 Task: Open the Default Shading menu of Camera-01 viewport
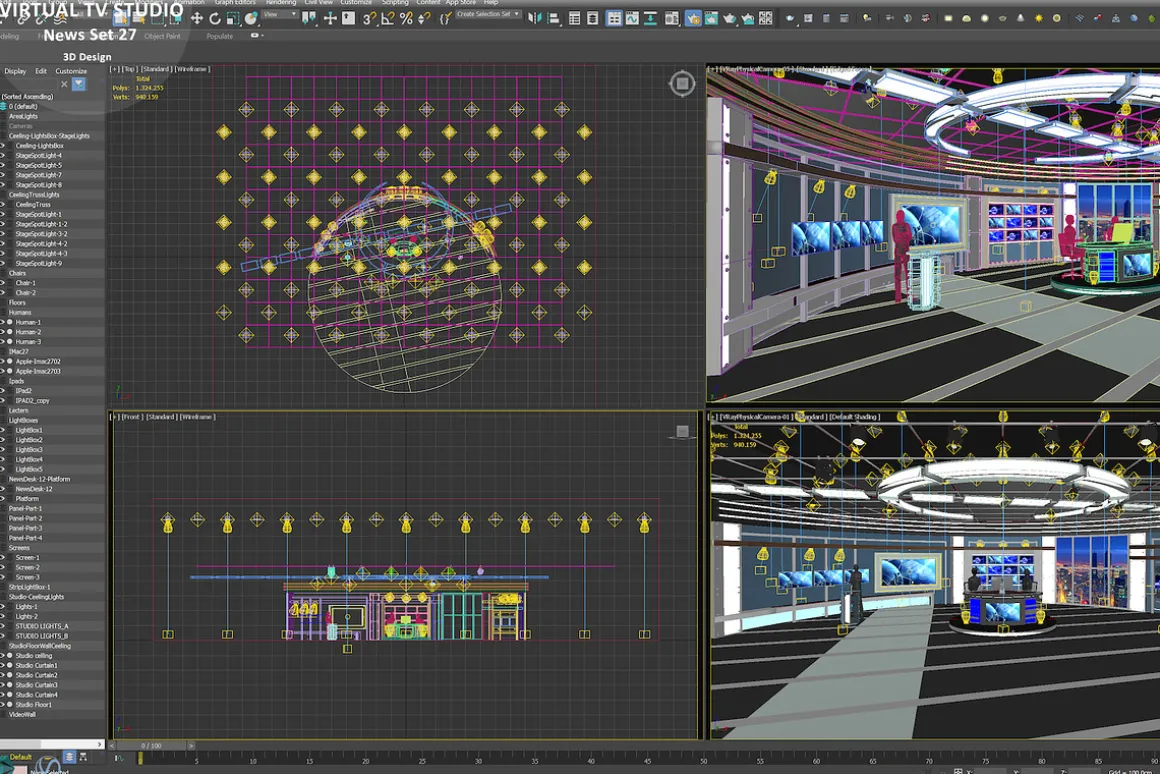pos(854,417)
